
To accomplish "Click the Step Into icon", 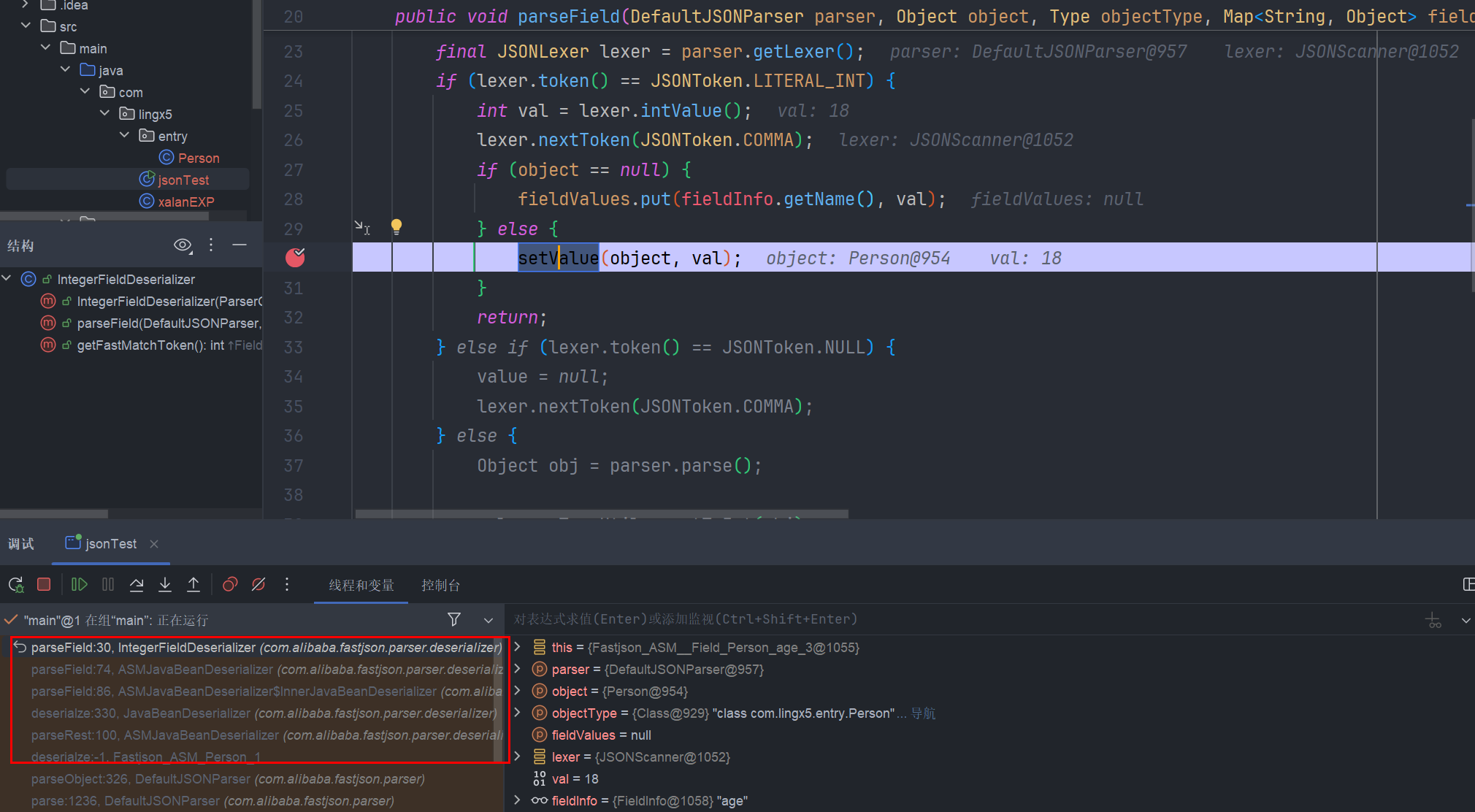I will pos(165,585).
